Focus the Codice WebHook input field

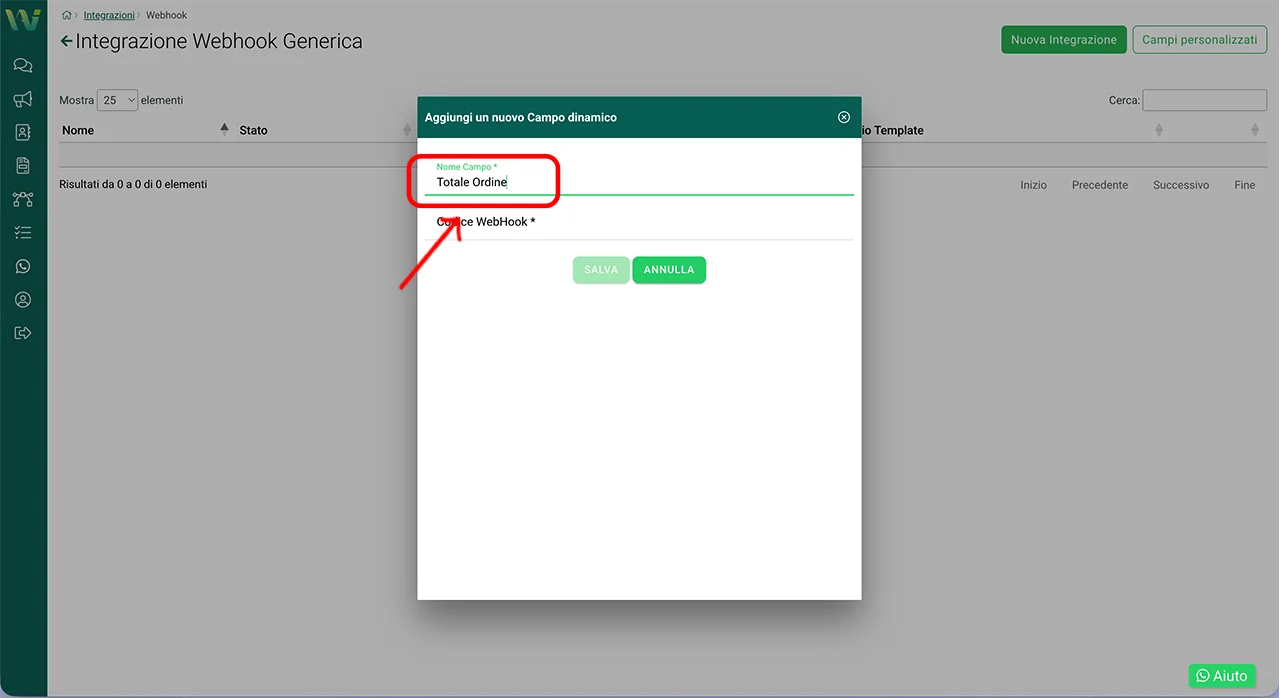click(639, 223)
